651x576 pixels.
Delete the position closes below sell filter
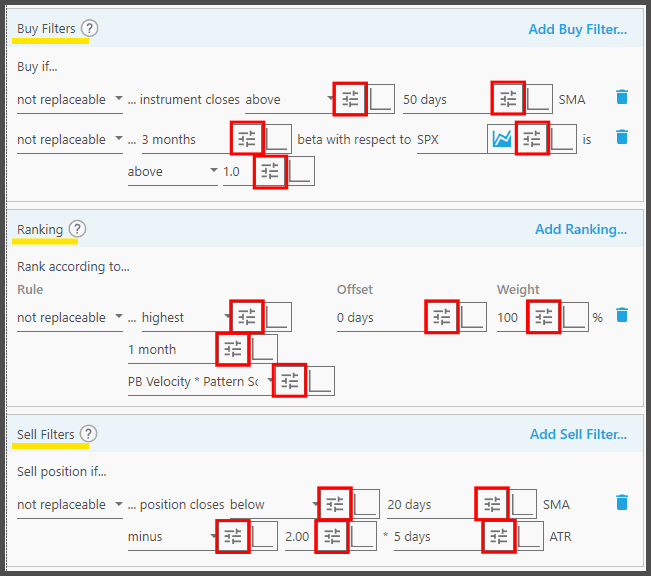[622, 502]
